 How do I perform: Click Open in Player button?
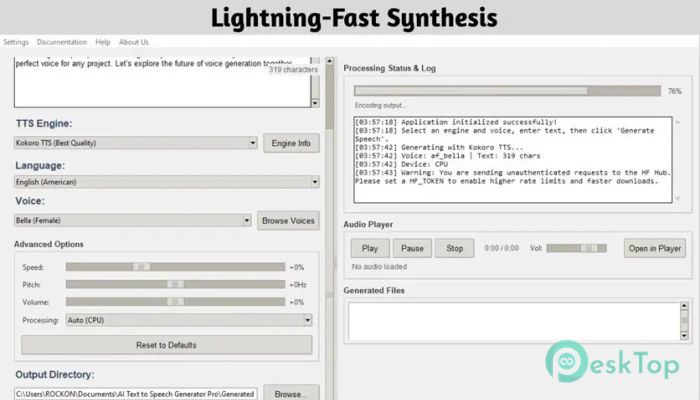[654, 248]
